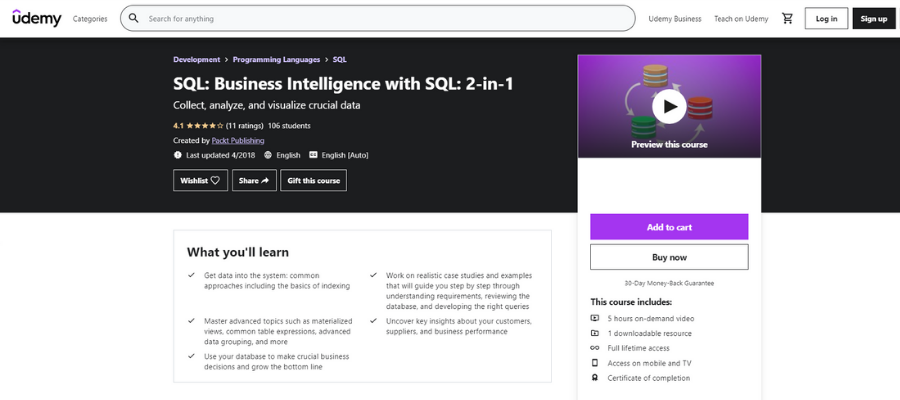Click the search magnifier icon
900x400 pixels.
[x=134, y=18]
